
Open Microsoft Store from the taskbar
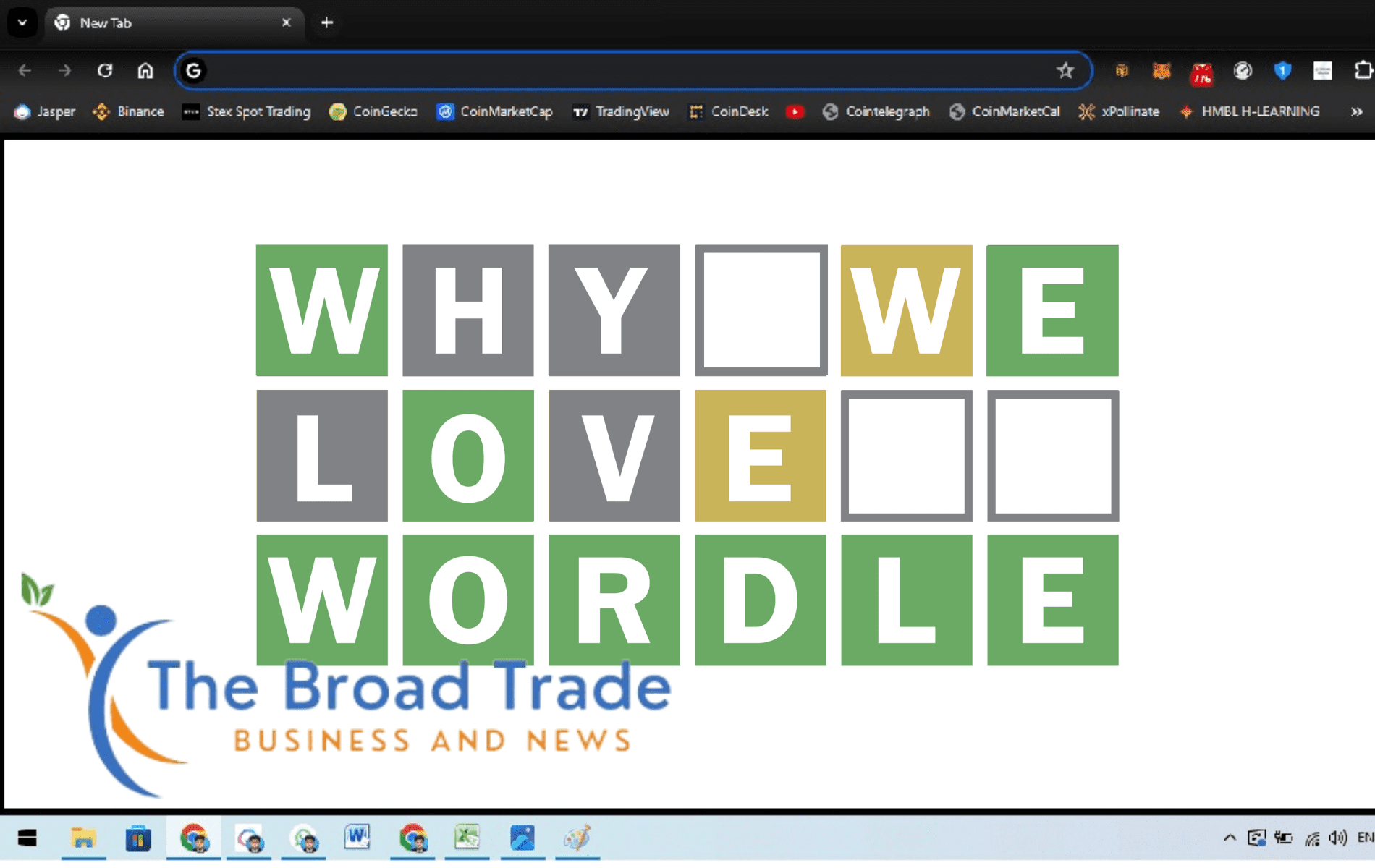pos(138,838)
